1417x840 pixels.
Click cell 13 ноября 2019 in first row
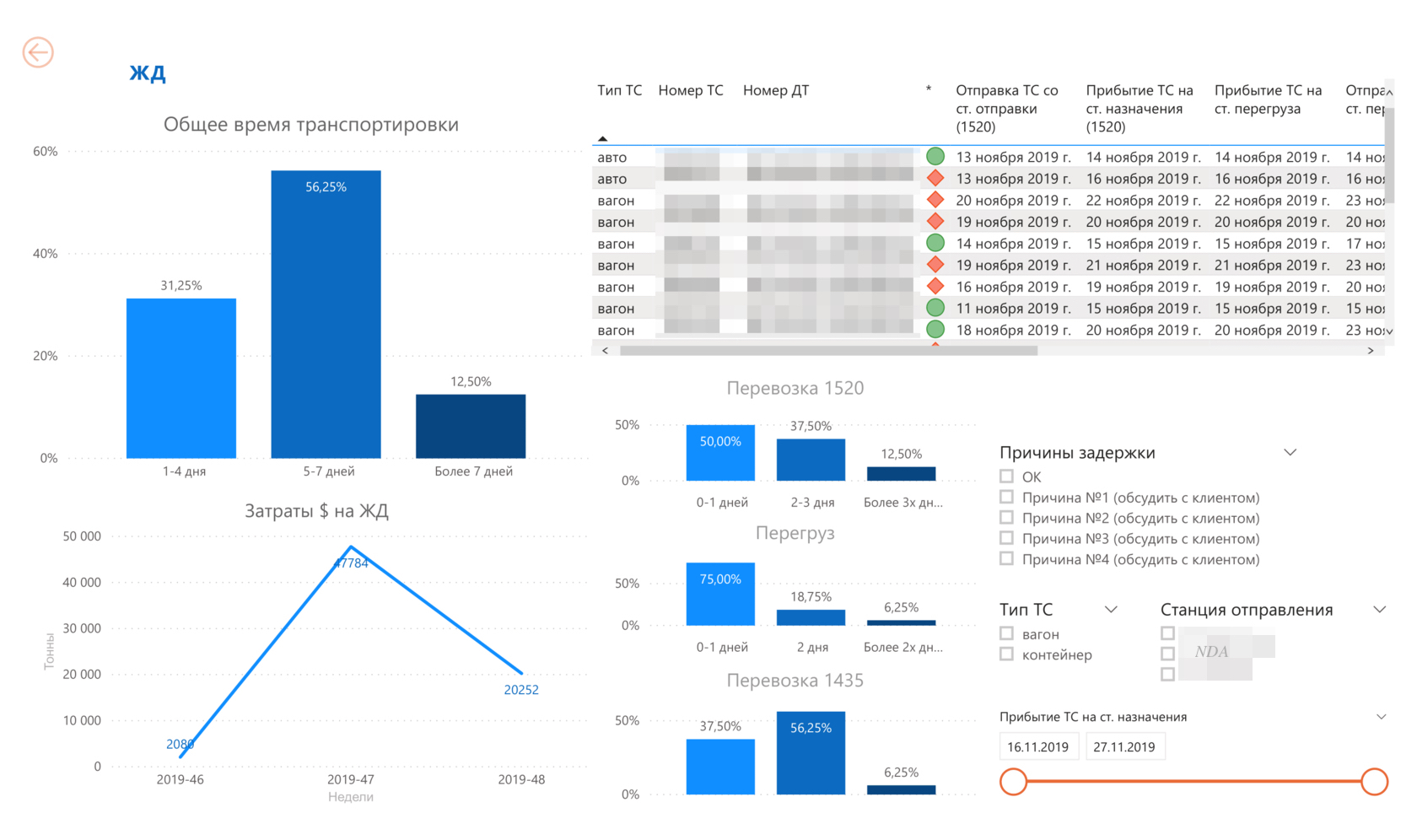pos(1013,157)
